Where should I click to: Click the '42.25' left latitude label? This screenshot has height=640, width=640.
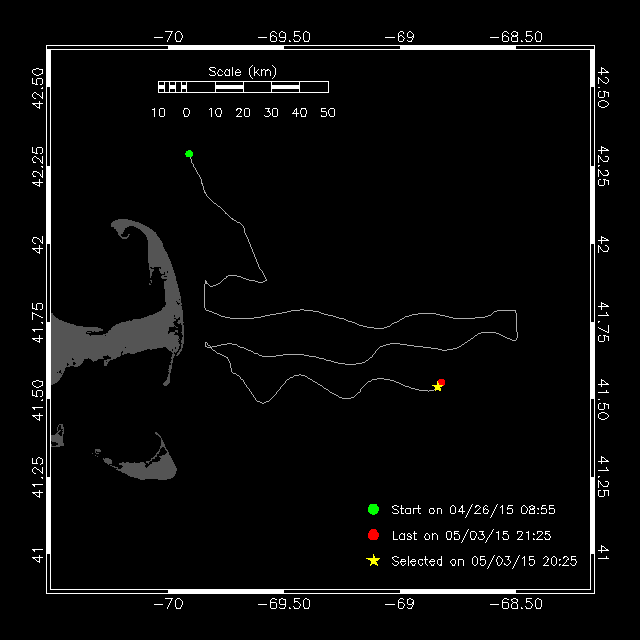coord(38,167)
